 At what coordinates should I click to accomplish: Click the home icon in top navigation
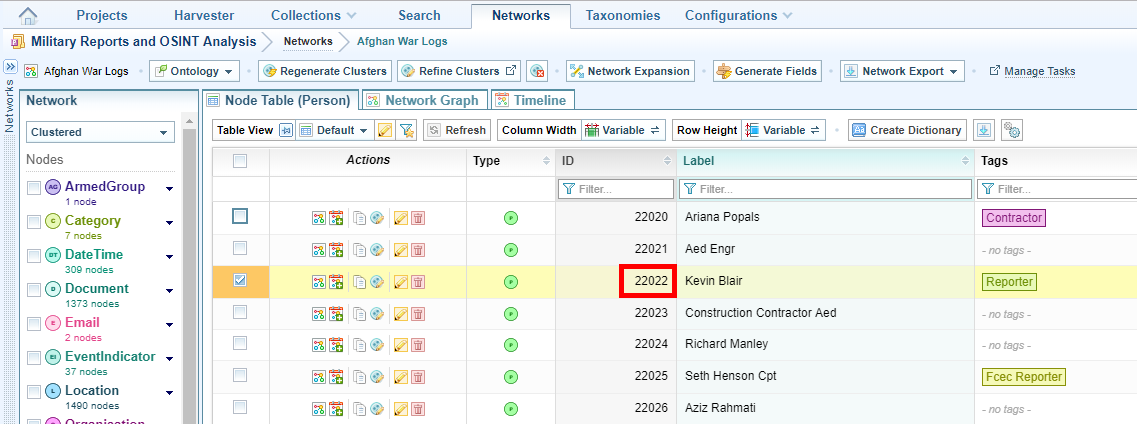(29, 15)
